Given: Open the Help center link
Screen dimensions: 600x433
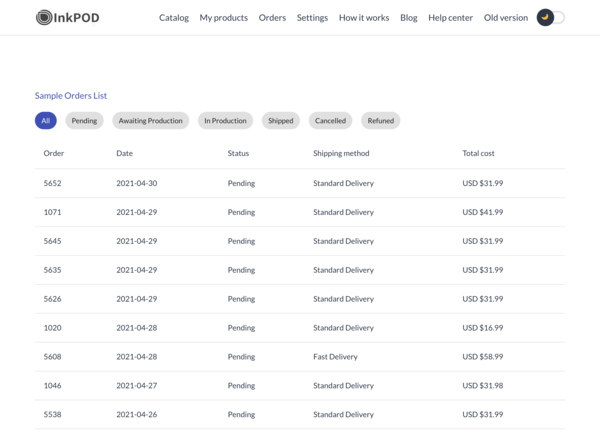Looking at the screenshot, I should (x=450, y=18).
